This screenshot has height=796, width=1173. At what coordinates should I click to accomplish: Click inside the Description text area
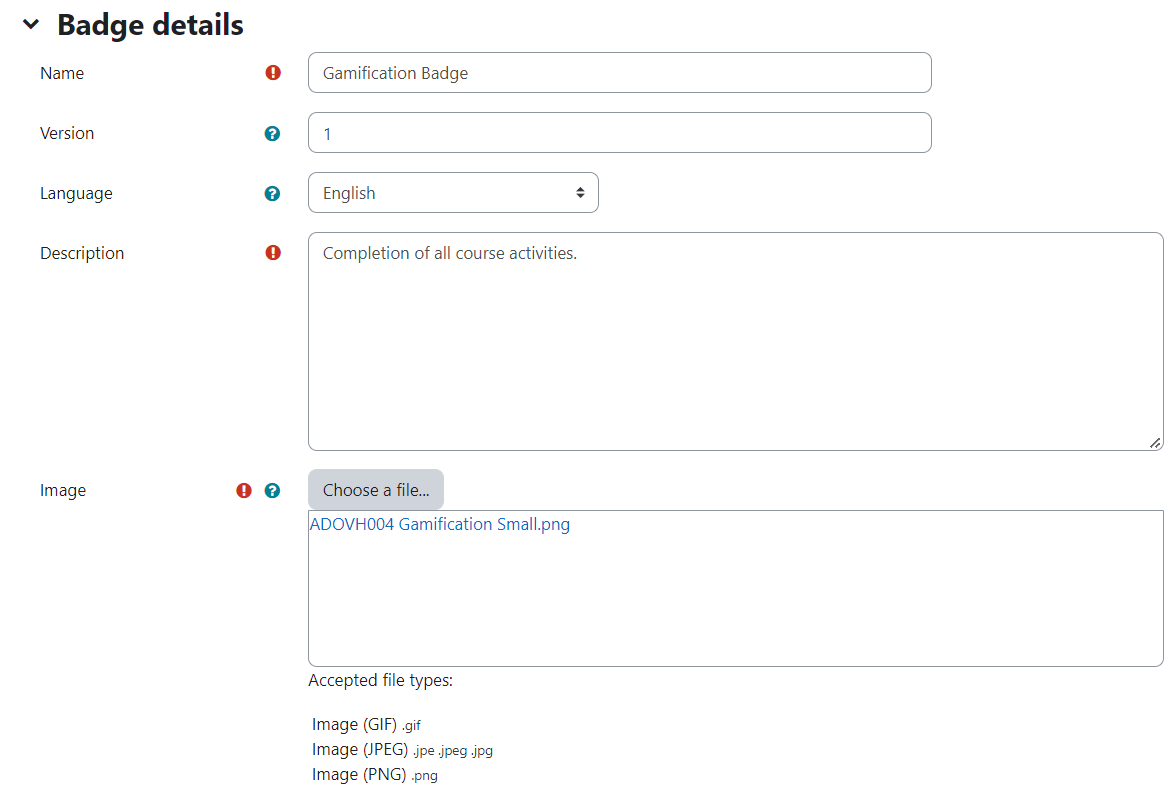coord(735,341)
